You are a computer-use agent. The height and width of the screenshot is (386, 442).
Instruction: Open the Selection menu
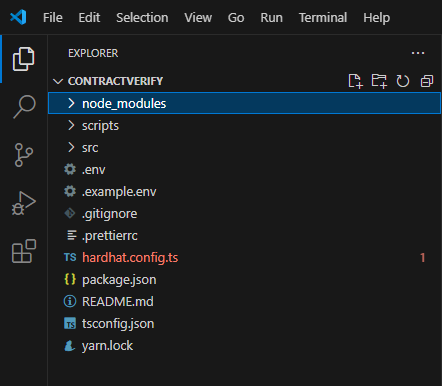tap(142, 17)
